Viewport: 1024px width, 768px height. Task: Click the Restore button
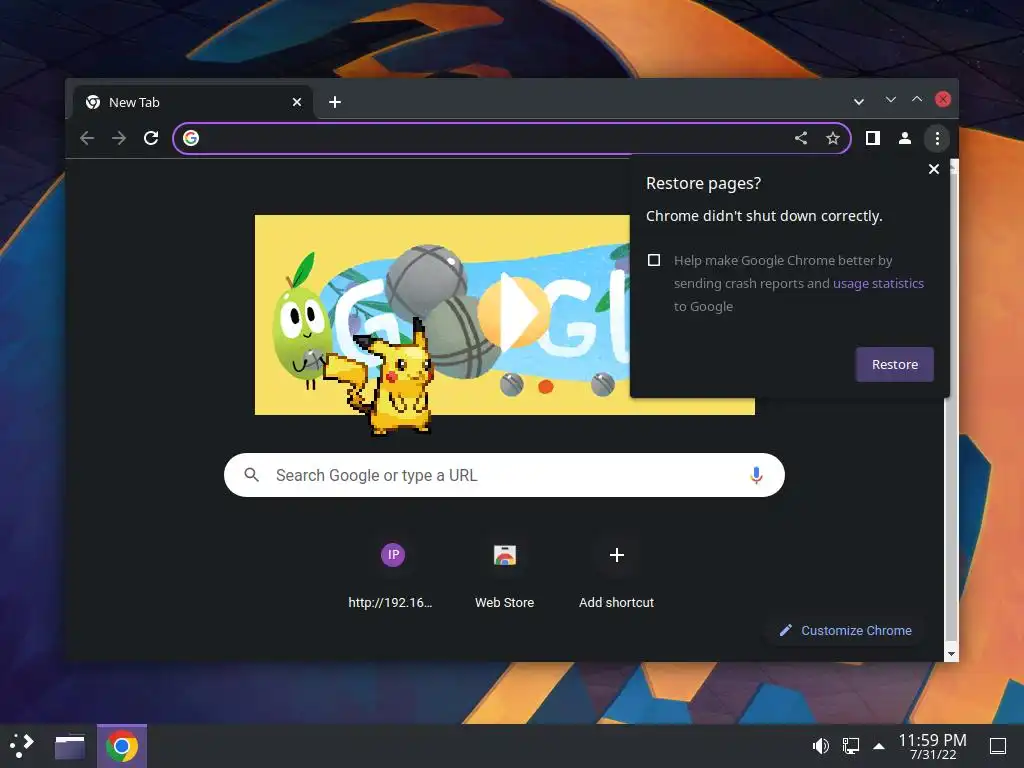click(x=895, y=364)
